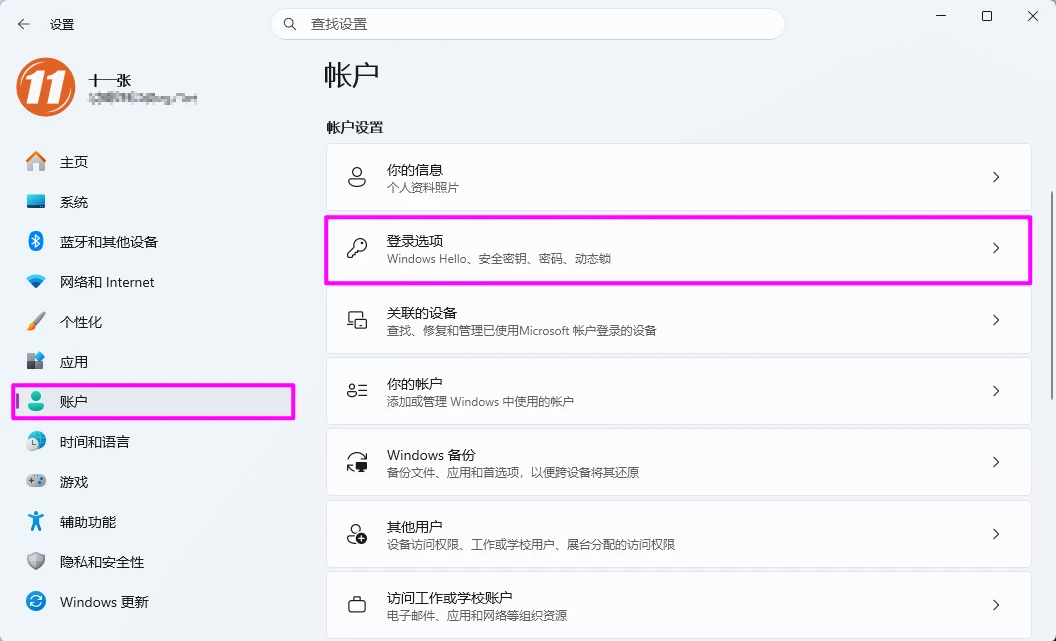The image size is (1056, 641).
Task: Click the 辅助功能 accessibility figure icon
Action: tap(36, 521)
